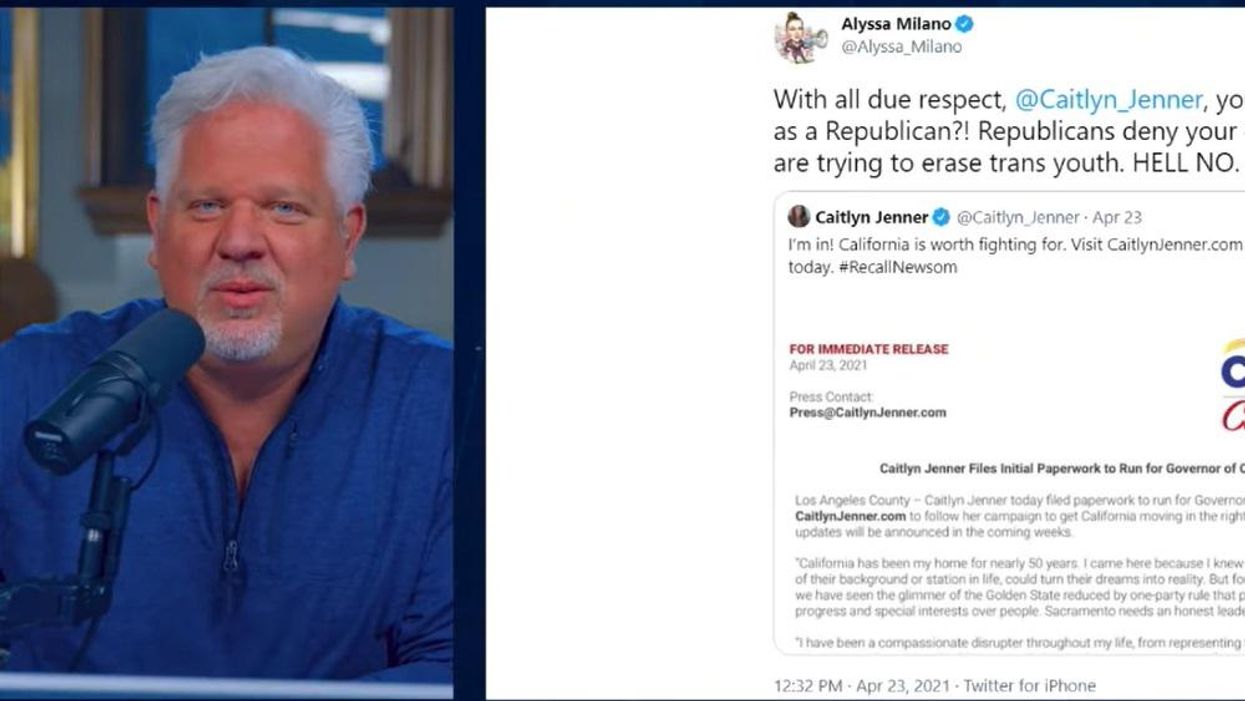Click the blue verified badge beside Alyssa Milano
Viewport: 1245px width, 701px height.
tap(965, 24)
